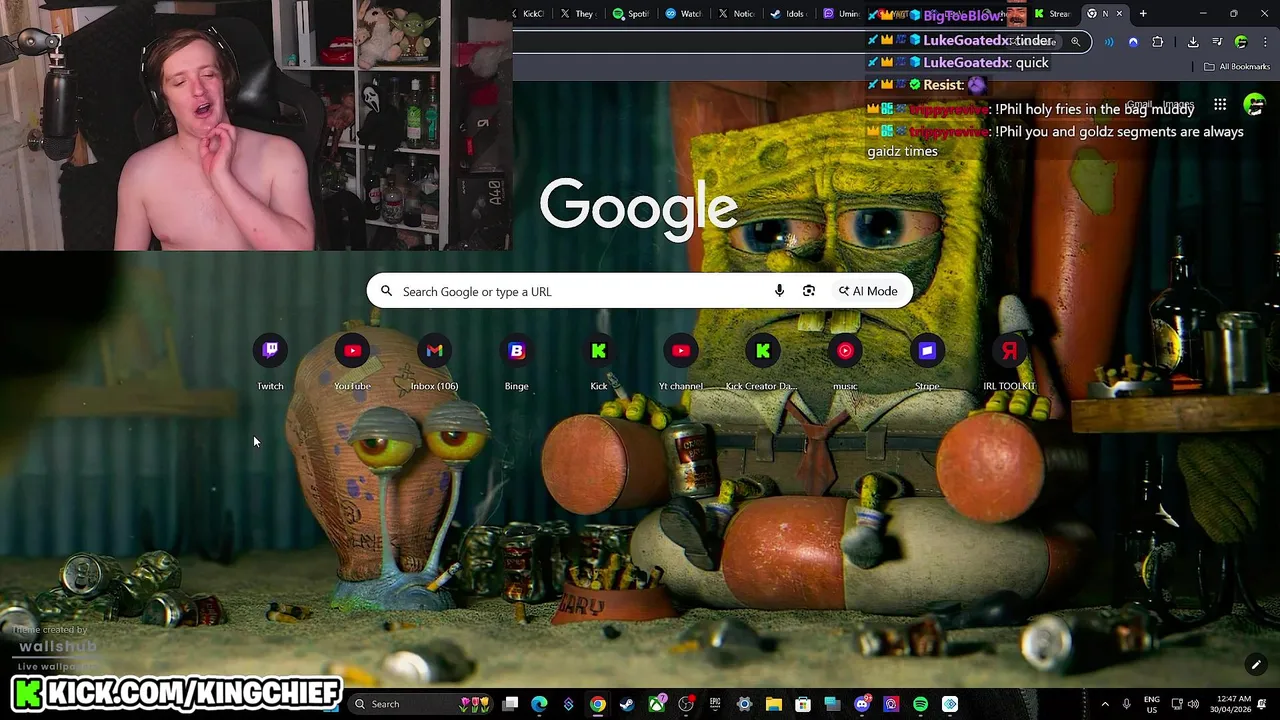1280x720 pixels.
Task: Switch to the 'Notice' X tab
Action: [x=737, y=14]
